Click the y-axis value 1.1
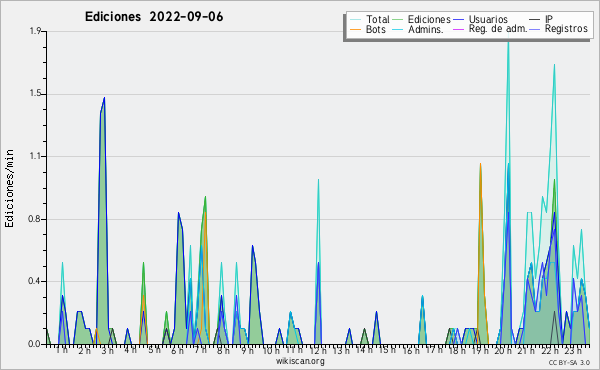The height and width of the screenshot is (370, 600). [35, 156]
